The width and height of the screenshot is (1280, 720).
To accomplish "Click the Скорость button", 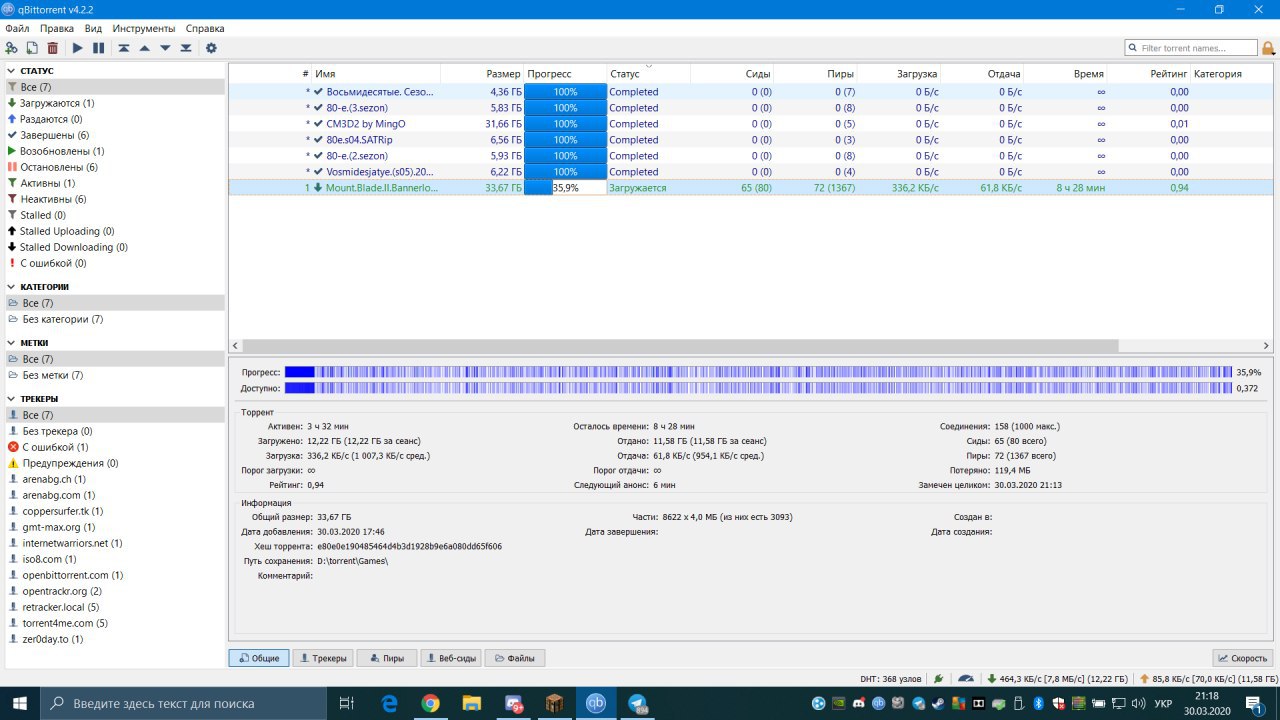I will (x=1242, y=658).
